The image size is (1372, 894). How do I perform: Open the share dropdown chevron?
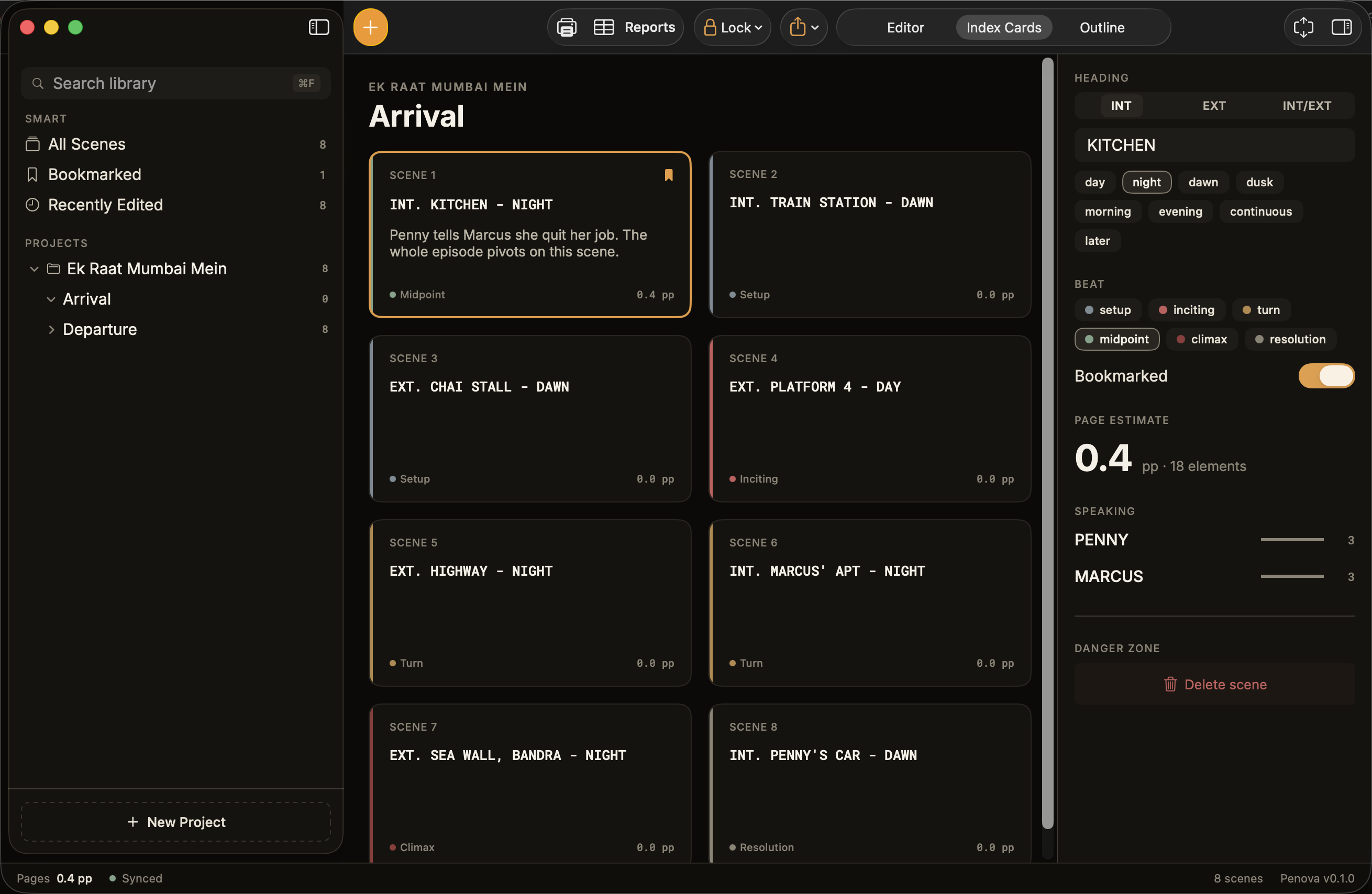(814, 27)
